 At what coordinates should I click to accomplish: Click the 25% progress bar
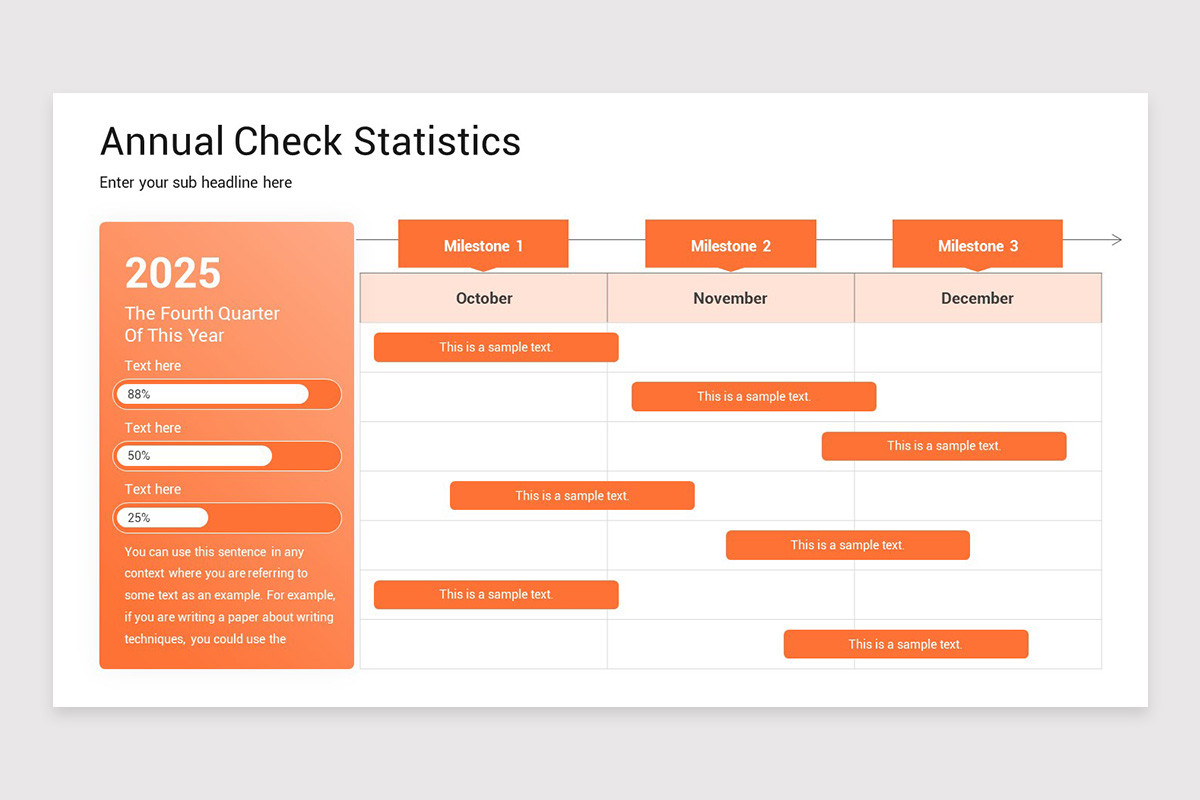[x=226, y=517]
